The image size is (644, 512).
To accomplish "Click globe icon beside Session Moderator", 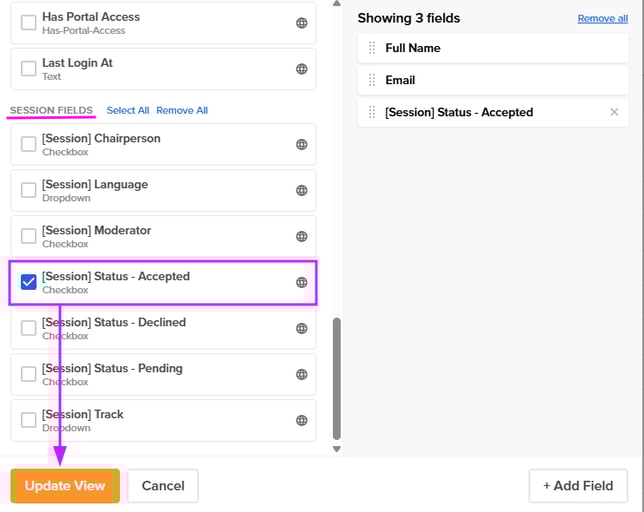I will pyautogui.click(x=301, y=237).
